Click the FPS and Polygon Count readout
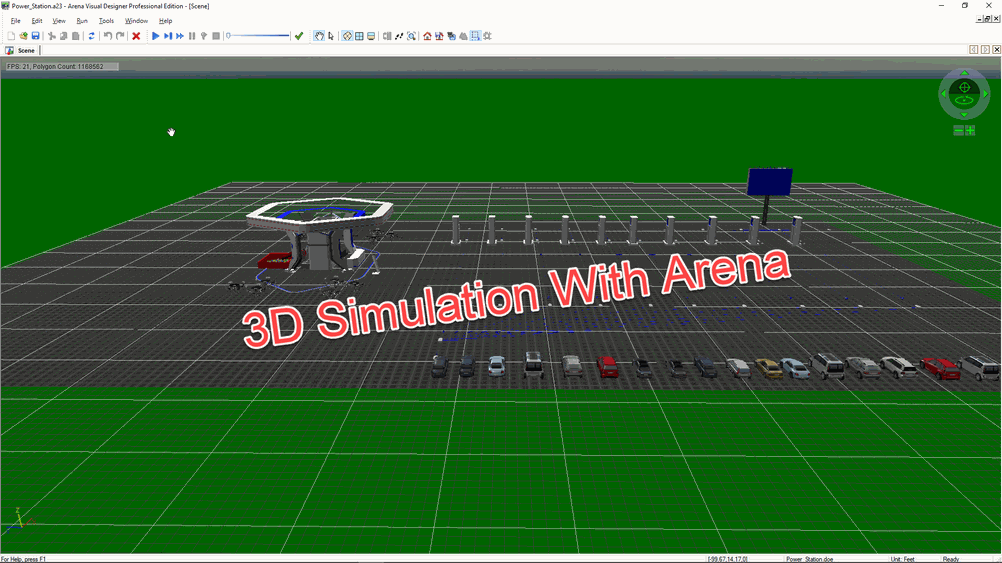The width and height of the screenshot is (1002, 563). (61, 66)
